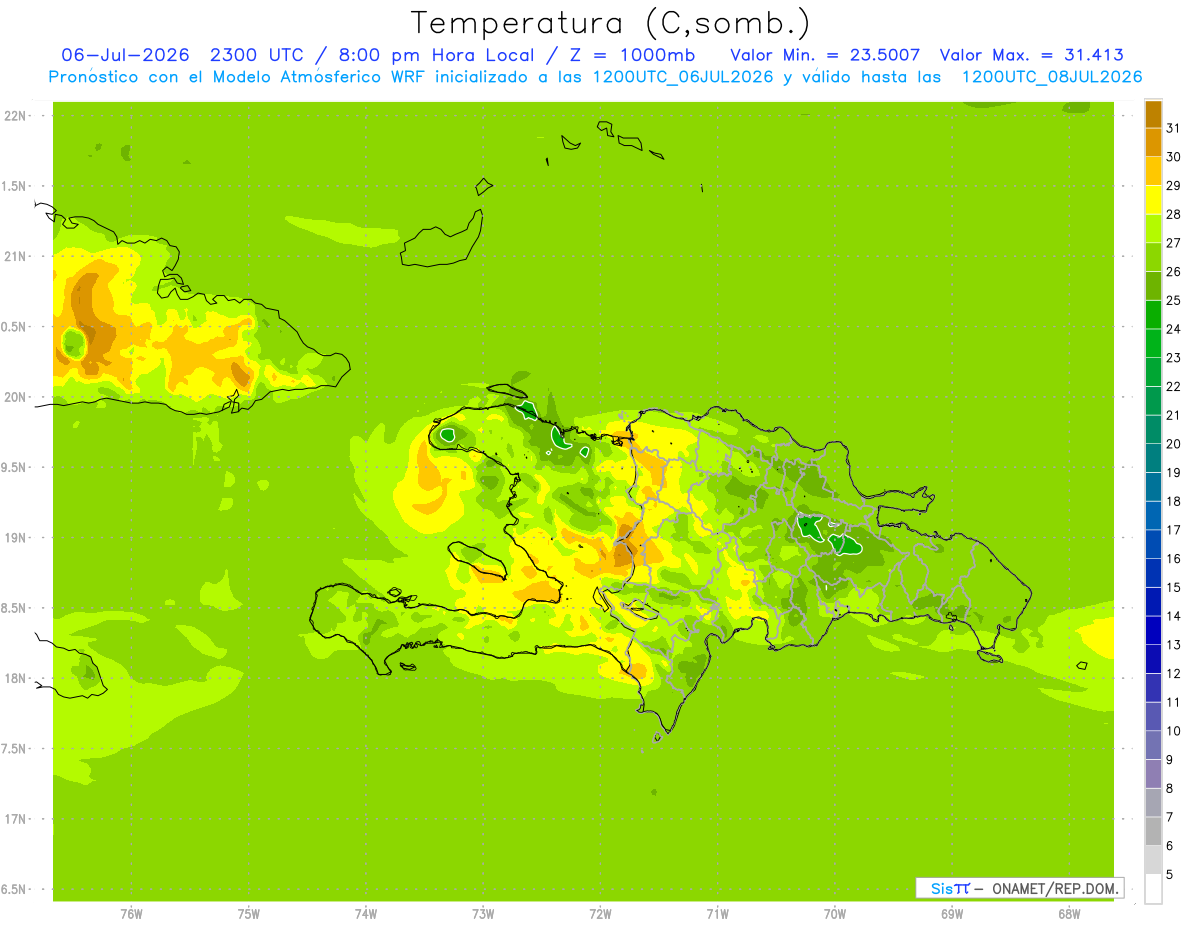
Task: Click the legend value 20
Action: click(x=1173, y=444)
